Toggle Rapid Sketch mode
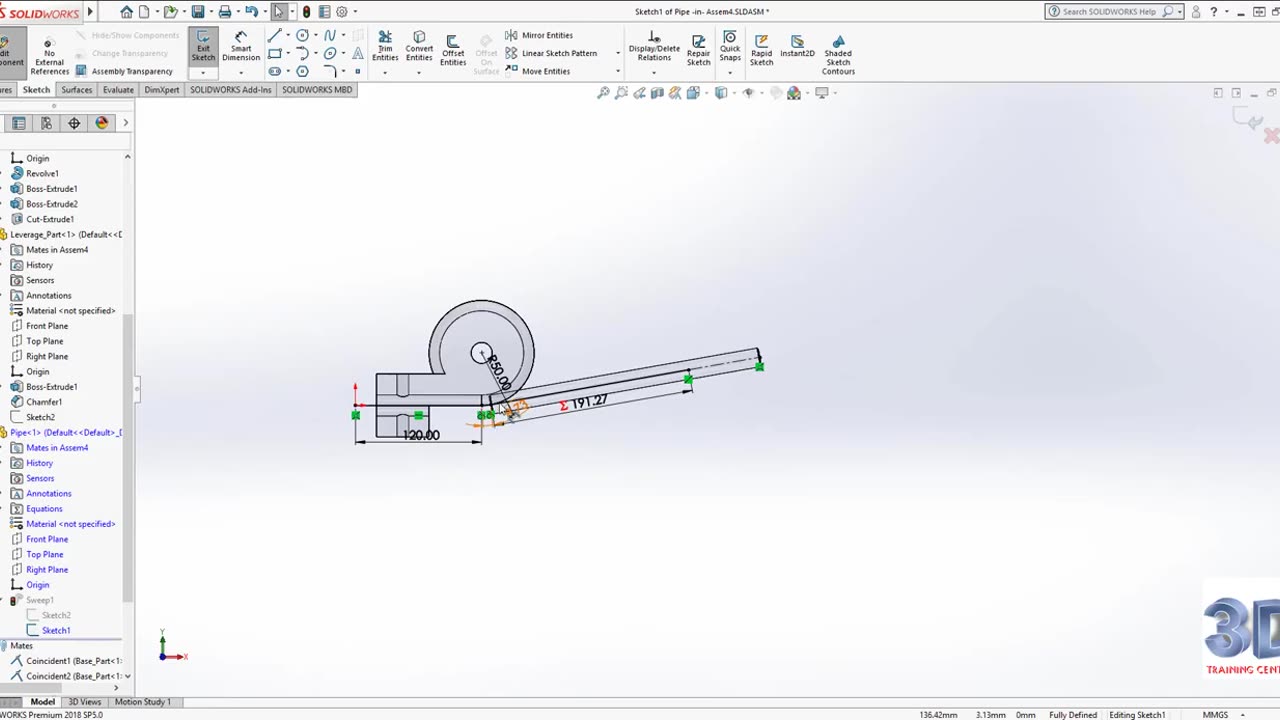 coord(761,49)
